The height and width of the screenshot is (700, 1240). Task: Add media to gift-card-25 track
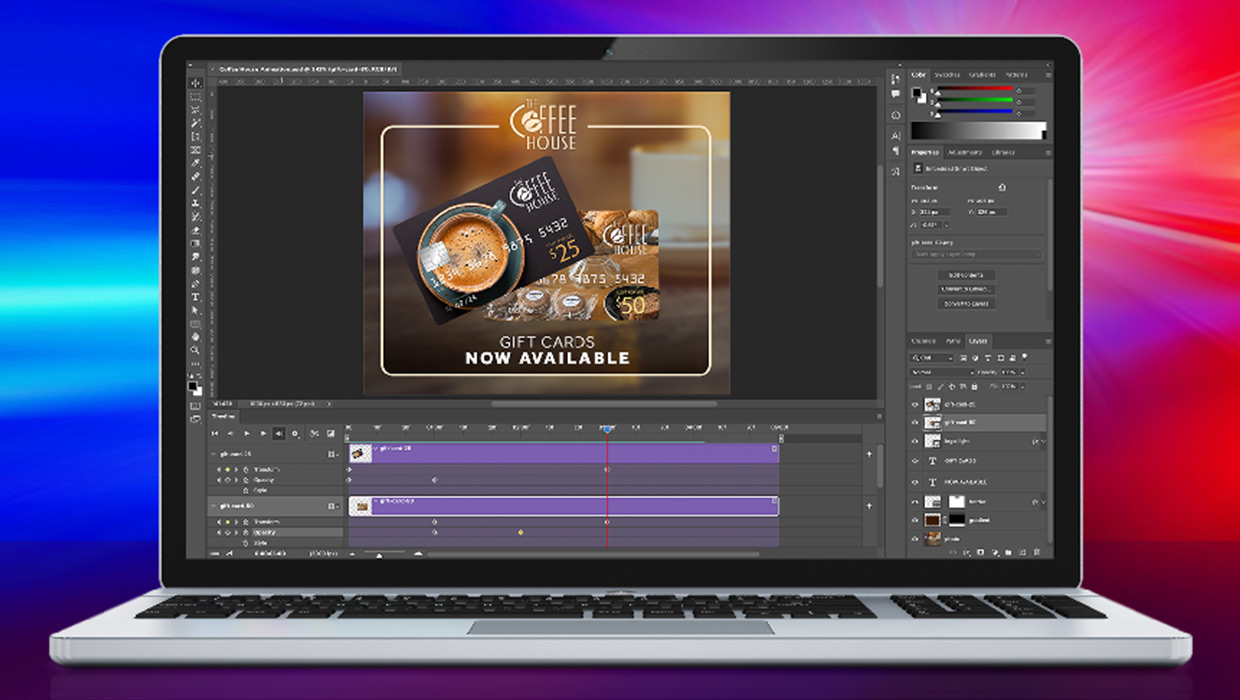click(x=868, y=454)
